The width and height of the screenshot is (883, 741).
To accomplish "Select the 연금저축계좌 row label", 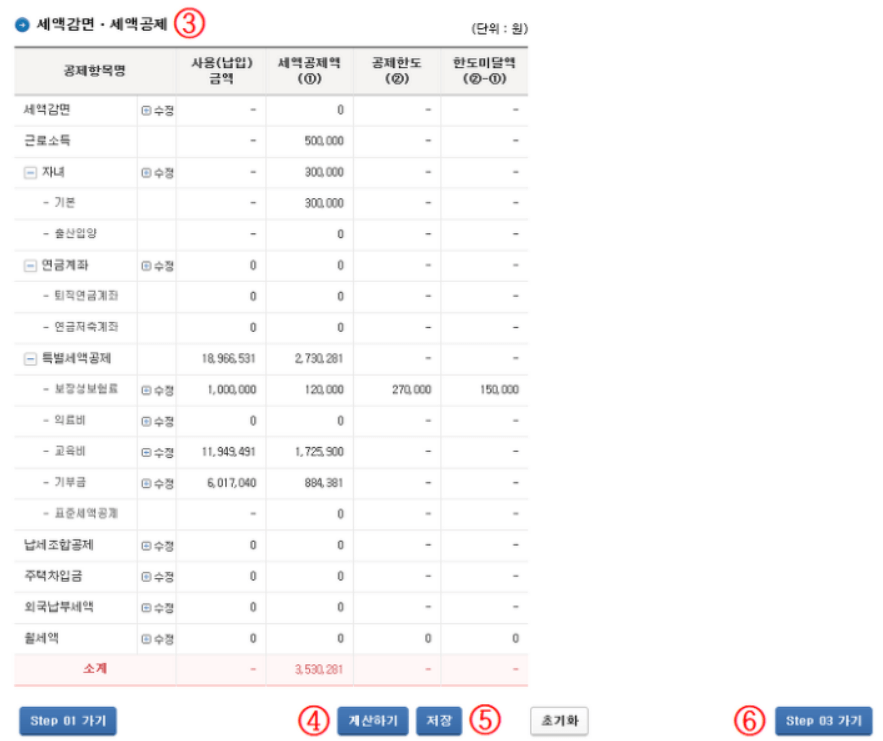I will click(86, 327).
